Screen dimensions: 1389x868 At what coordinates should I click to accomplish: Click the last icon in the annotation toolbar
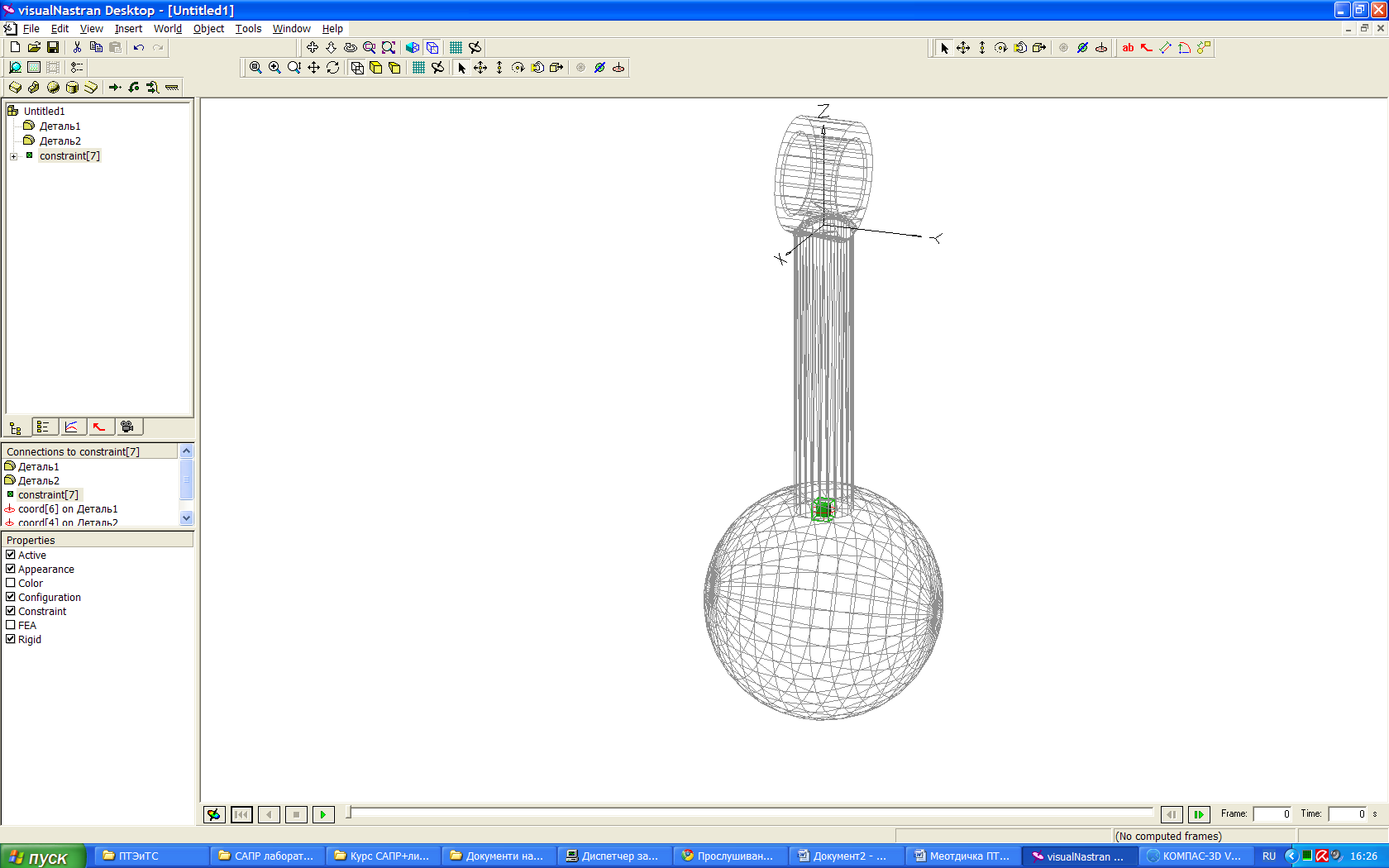tap(1204, 47)
